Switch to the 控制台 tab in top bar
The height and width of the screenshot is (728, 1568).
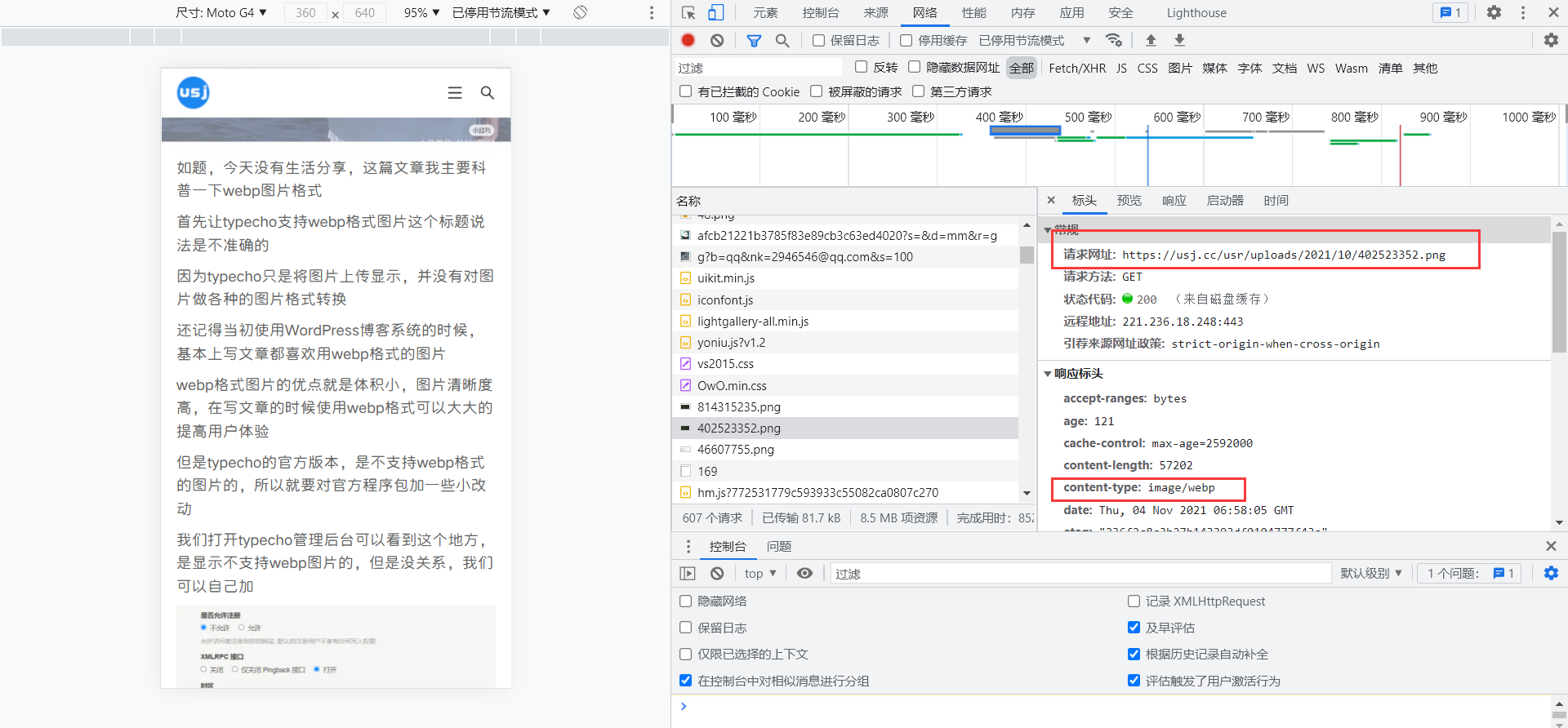[820, 12]
